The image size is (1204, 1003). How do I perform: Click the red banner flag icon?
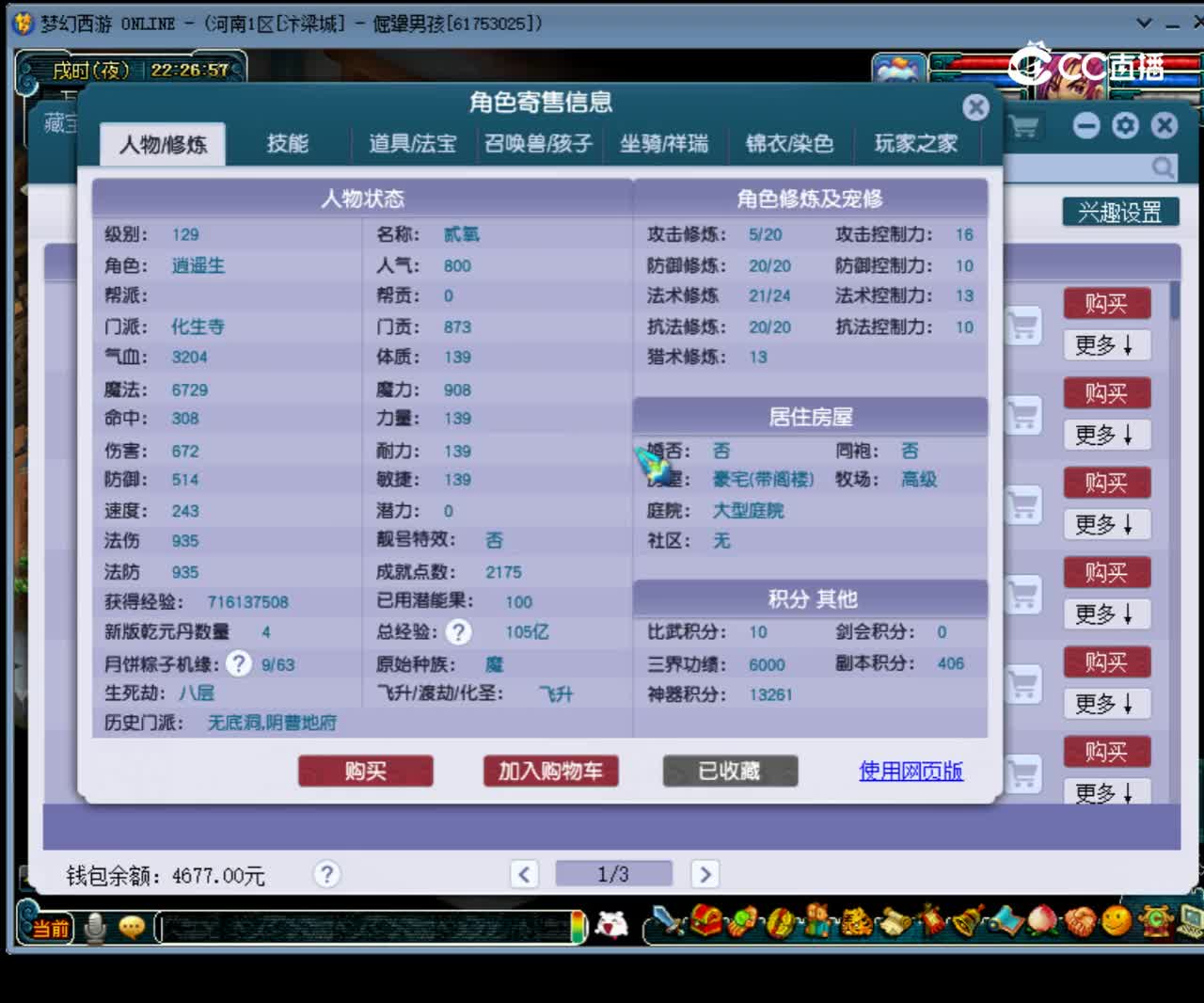[931, 920]
